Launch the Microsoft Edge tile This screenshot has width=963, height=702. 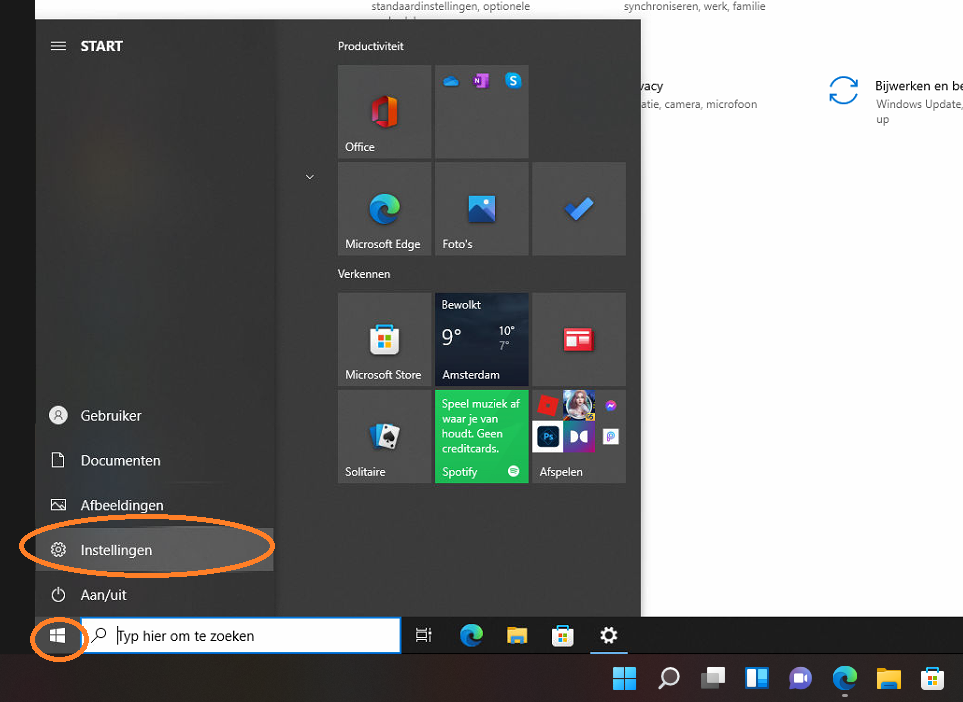tap(384, 209)
